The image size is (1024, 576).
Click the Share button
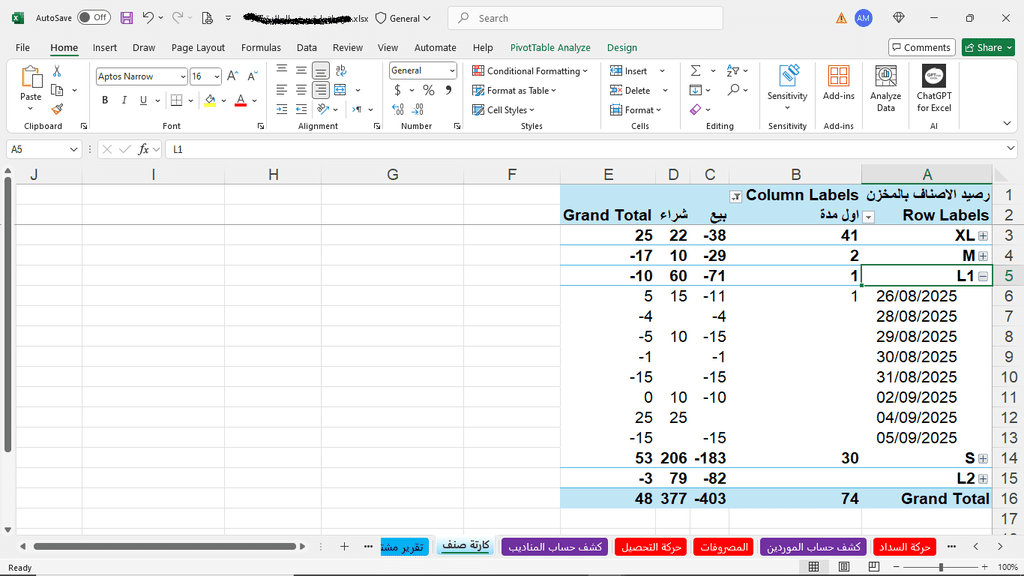click(x=987, y=47)
